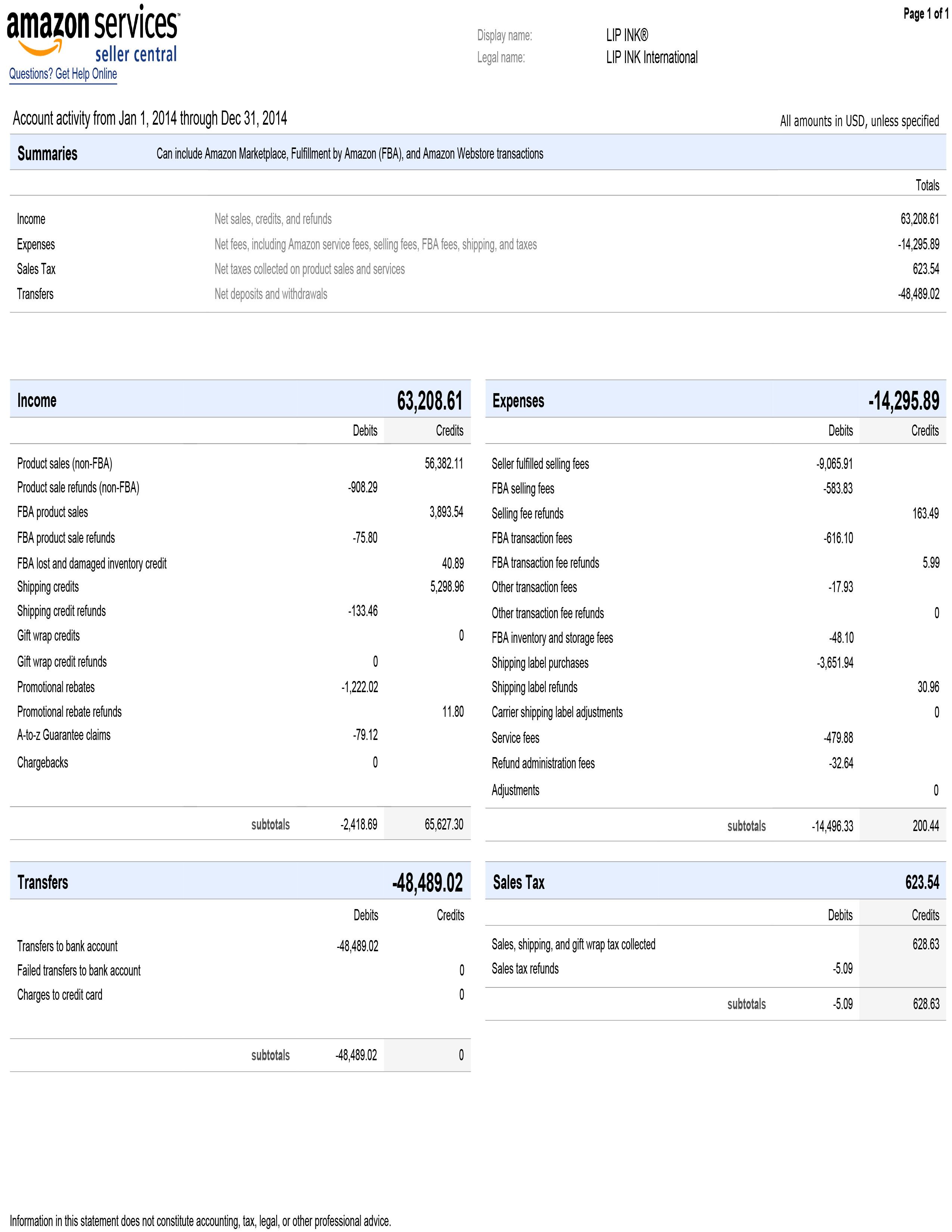This screenshot has width=952, height=1232.
Task: Click the Expenses section header
Action: [x=715, y=400]
